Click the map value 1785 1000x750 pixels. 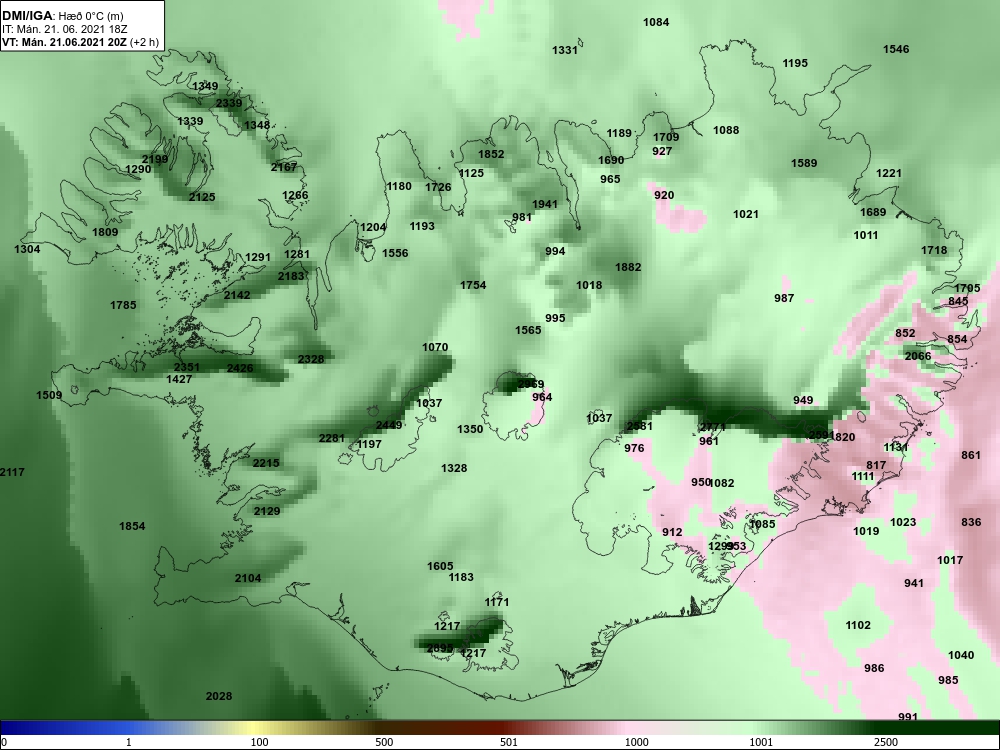click(123, 305)
